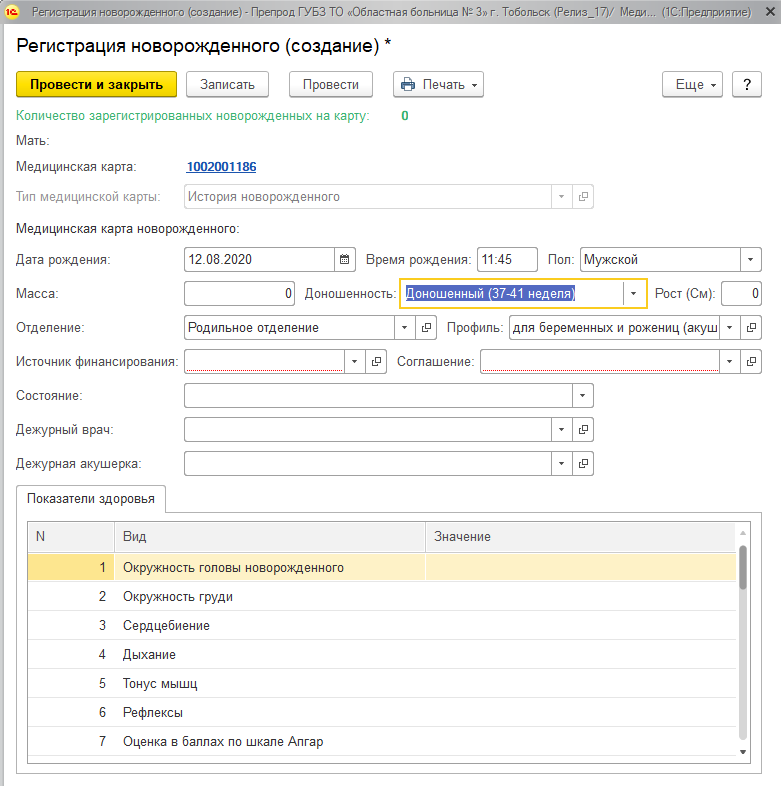Image resolution: width=781 pixels, height=786 pixels.
Task: Expand the Доношенность dropdown list
Action: 634,293
